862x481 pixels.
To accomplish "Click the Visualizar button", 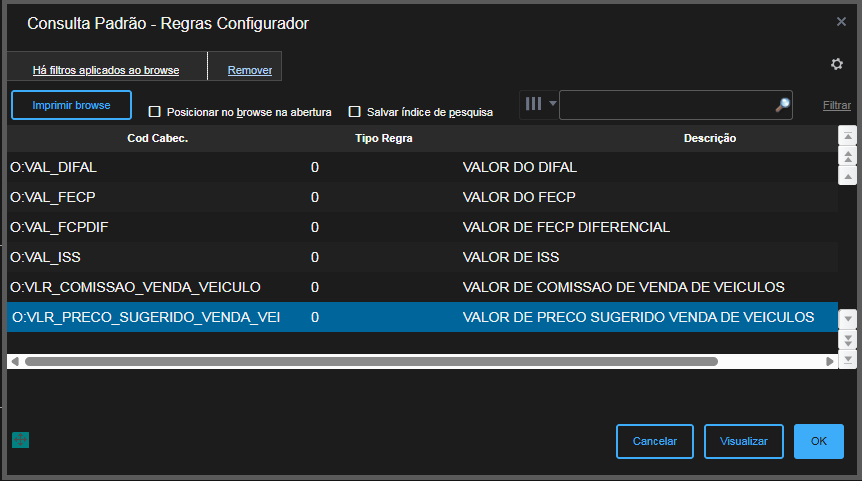I will click(743, 441).
